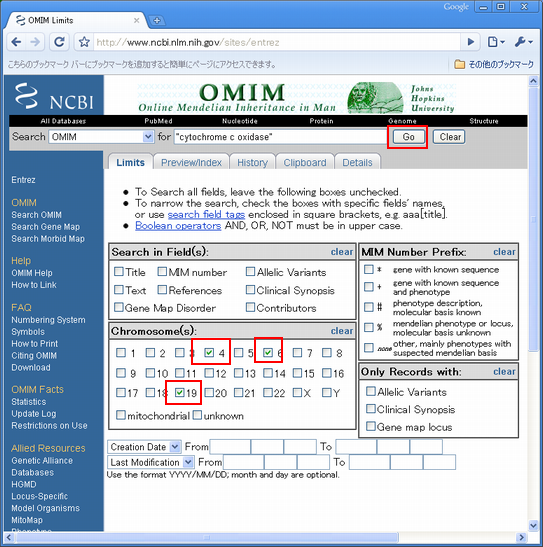Uncheck chromosome 4 checkbox
Image resolution: width=543 pixels, height=547 pixels.
point(209,353)
